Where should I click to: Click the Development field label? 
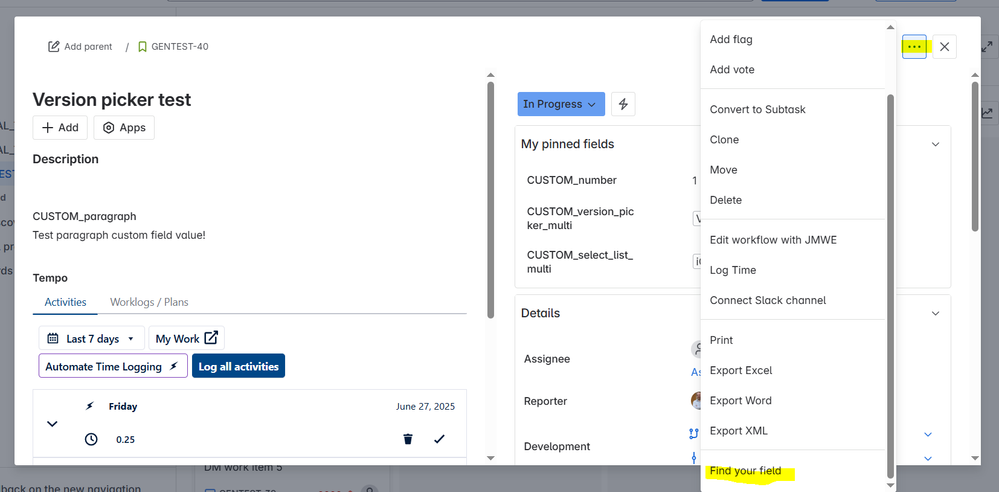pyautogui.click(x=557, y=446)
